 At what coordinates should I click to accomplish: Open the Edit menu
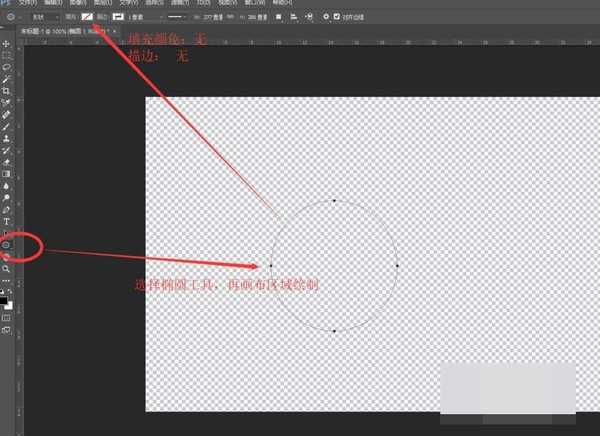pos(50,3)
